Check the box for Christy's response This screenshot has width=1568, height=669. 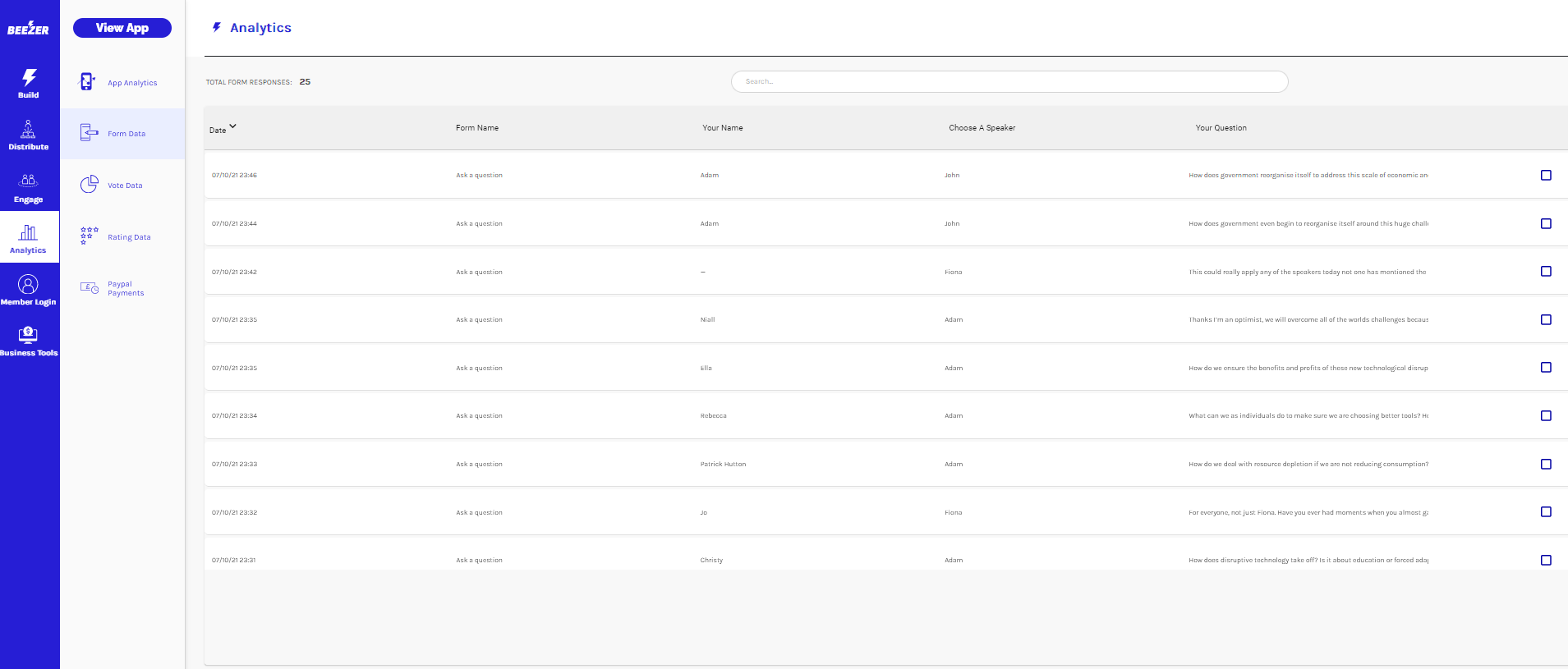pyautogui.click(x=1546, y=560)
